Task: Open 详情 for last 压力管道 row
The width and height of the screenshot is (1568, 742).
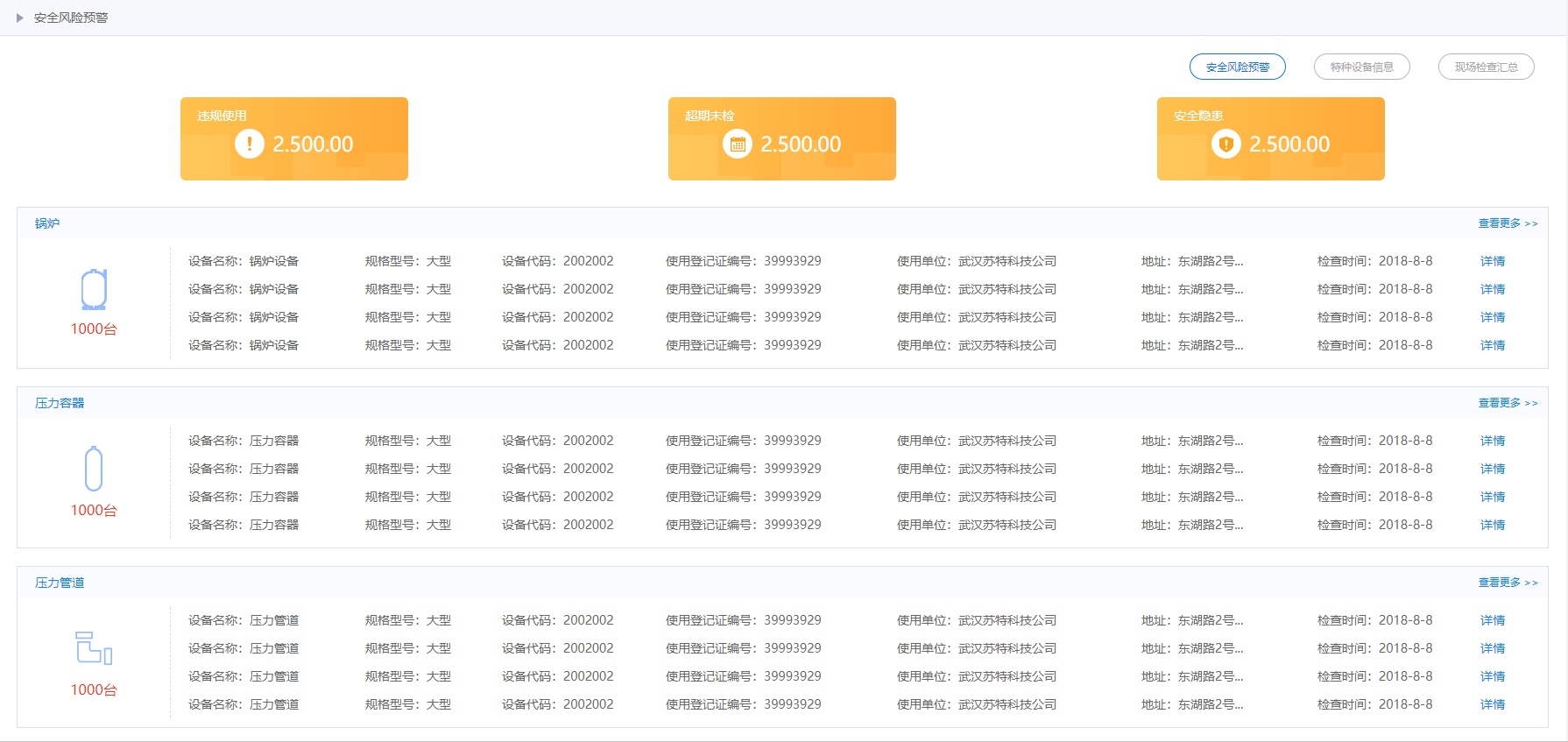Action: tap(1493, 704)
